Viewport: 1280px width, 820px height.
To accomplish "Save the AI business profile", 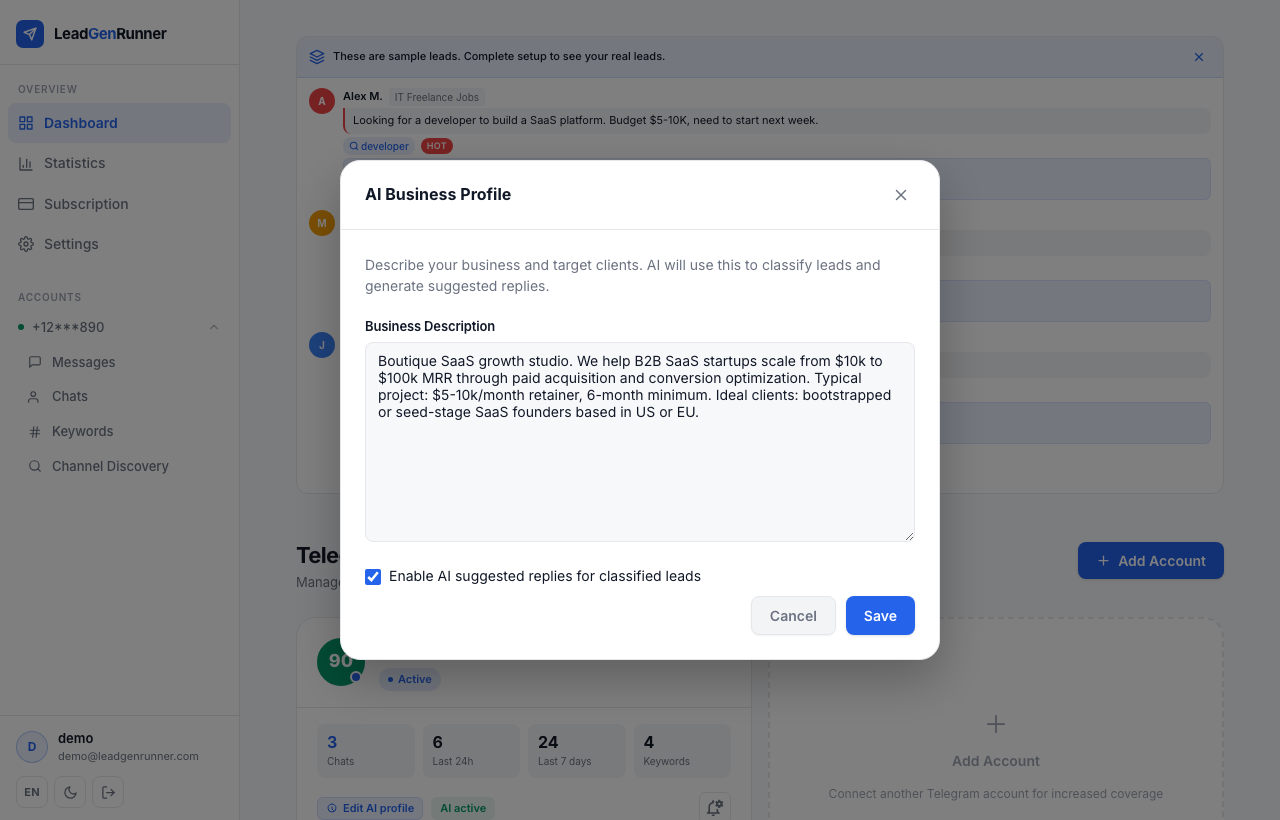I will click(x=880, y=616).
